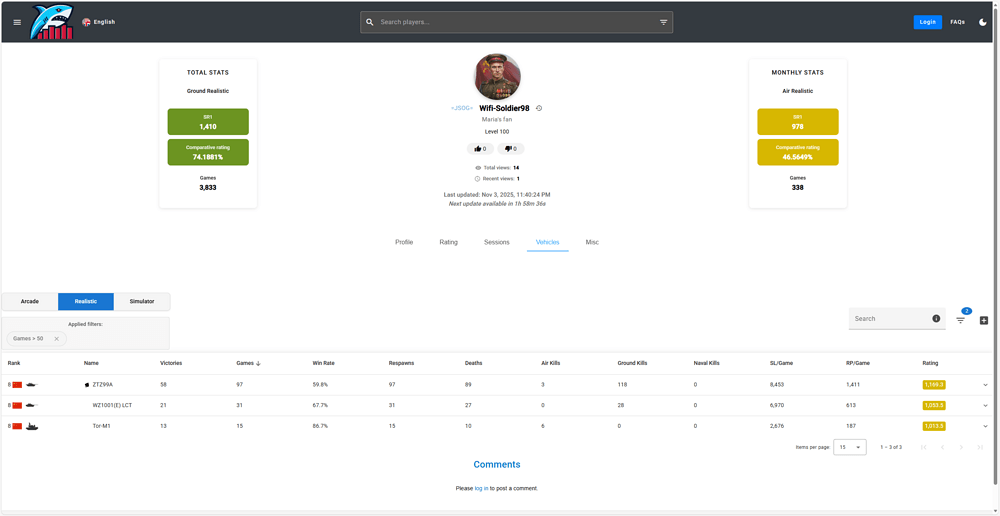Expand the Tor-M1 row details
Image resolution: width=1000 pixels, height=516 pixels.
pos(985,426)
